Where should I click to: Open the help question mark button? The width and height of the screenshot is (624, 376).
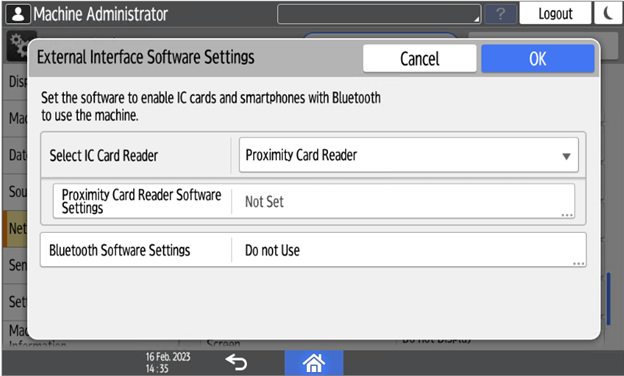pyautogui.click(x=501, y=14)
